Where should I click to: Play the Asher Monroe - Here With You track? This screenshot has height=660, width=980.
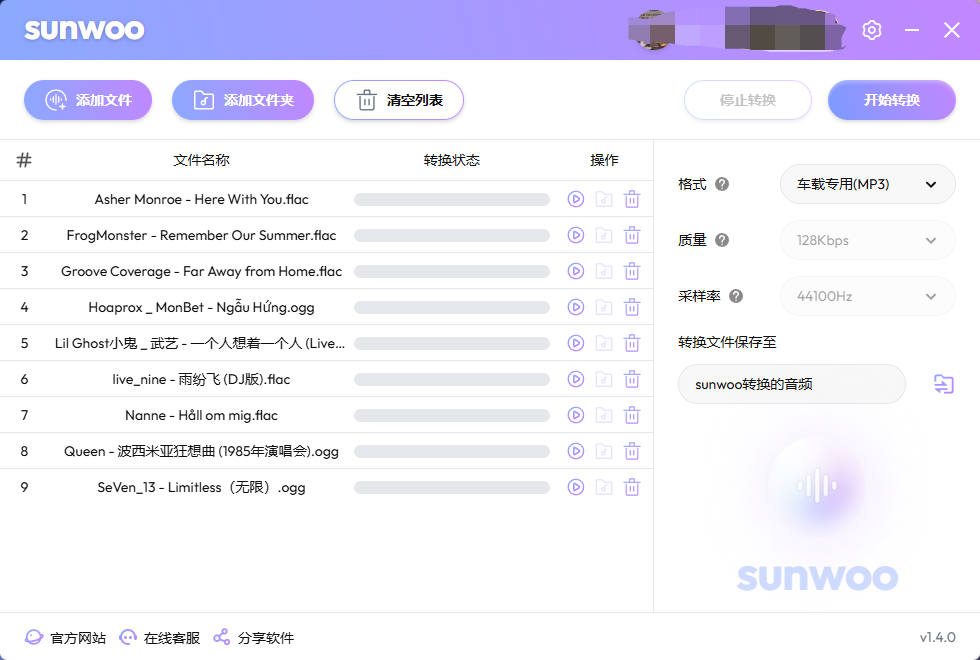(x=575, y=199)
